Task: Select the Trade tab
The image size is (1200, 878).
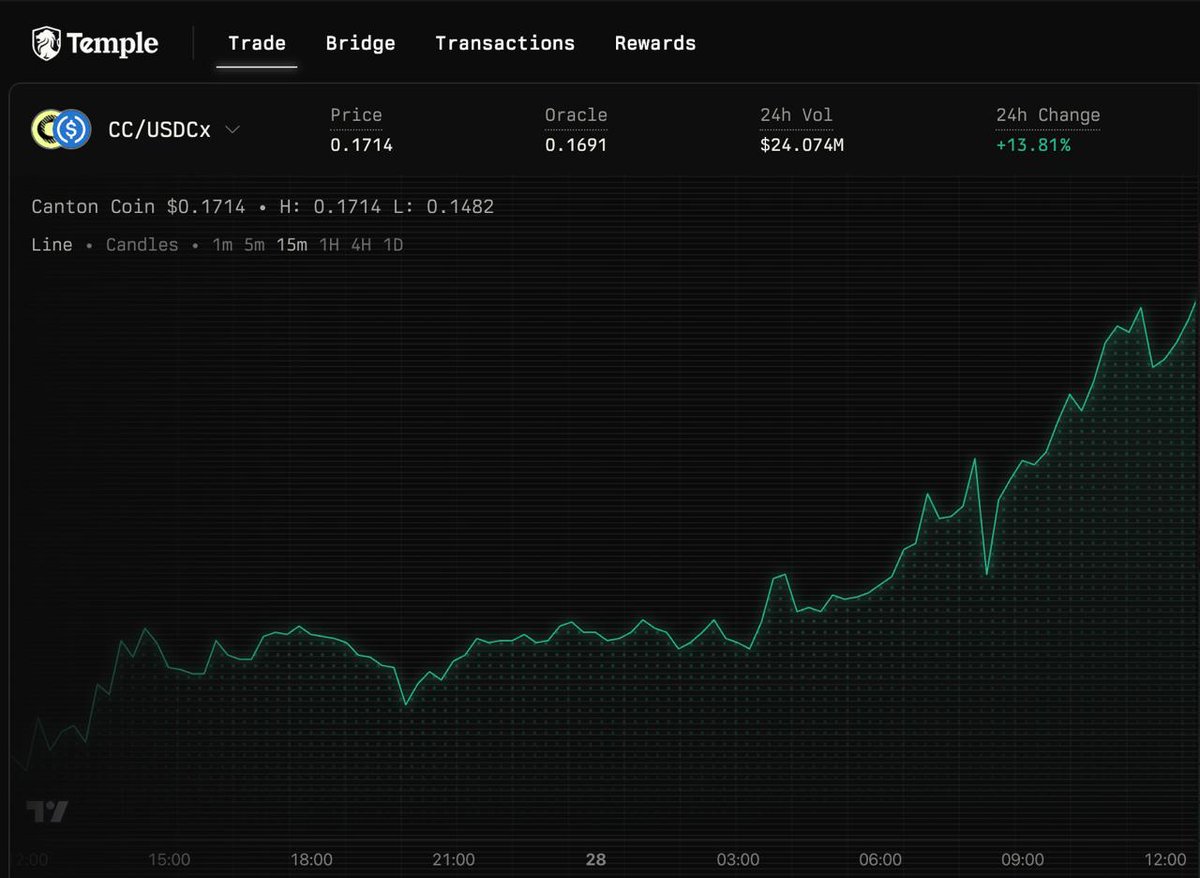Action: [x=256, y=43]
